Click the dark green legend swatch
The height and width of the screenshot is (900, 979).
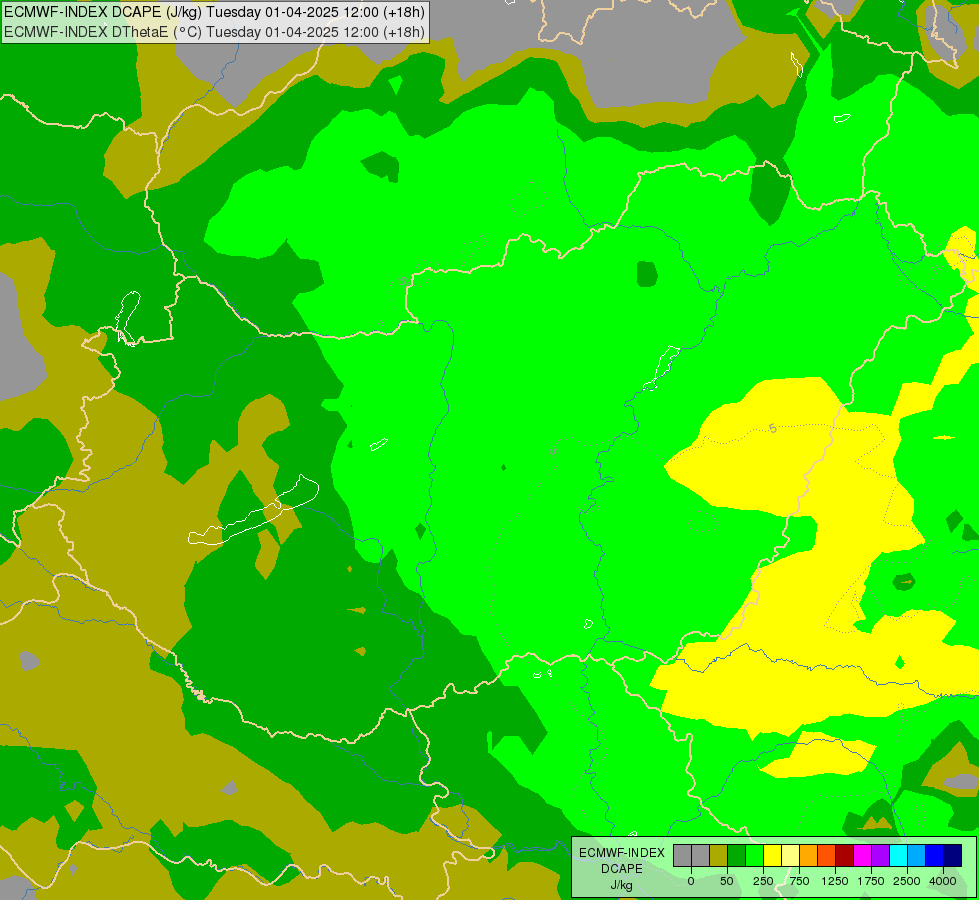tap(737, 856)
